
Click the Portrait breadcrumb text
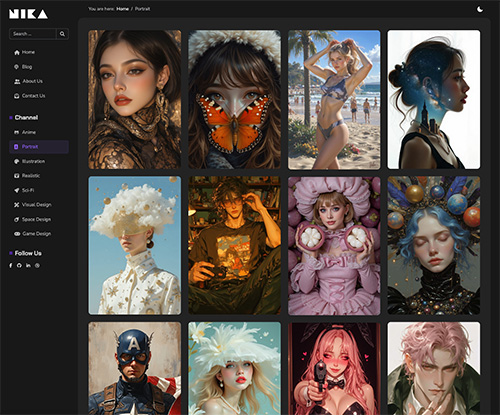coord(142,9)
